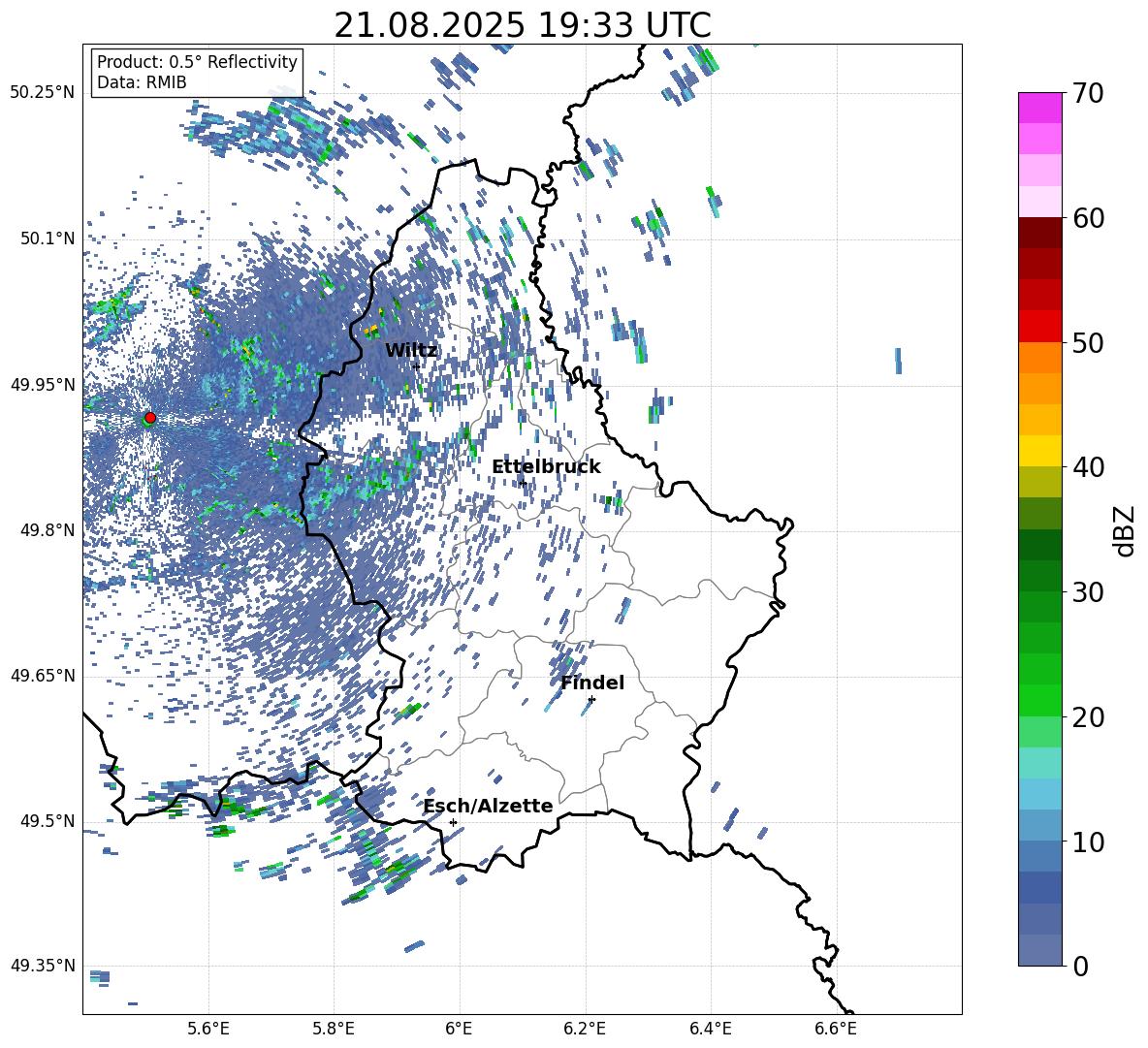Click the colorbar tick label 50
This screenshot has width=1148, height=1048.
click(1088, 342)
